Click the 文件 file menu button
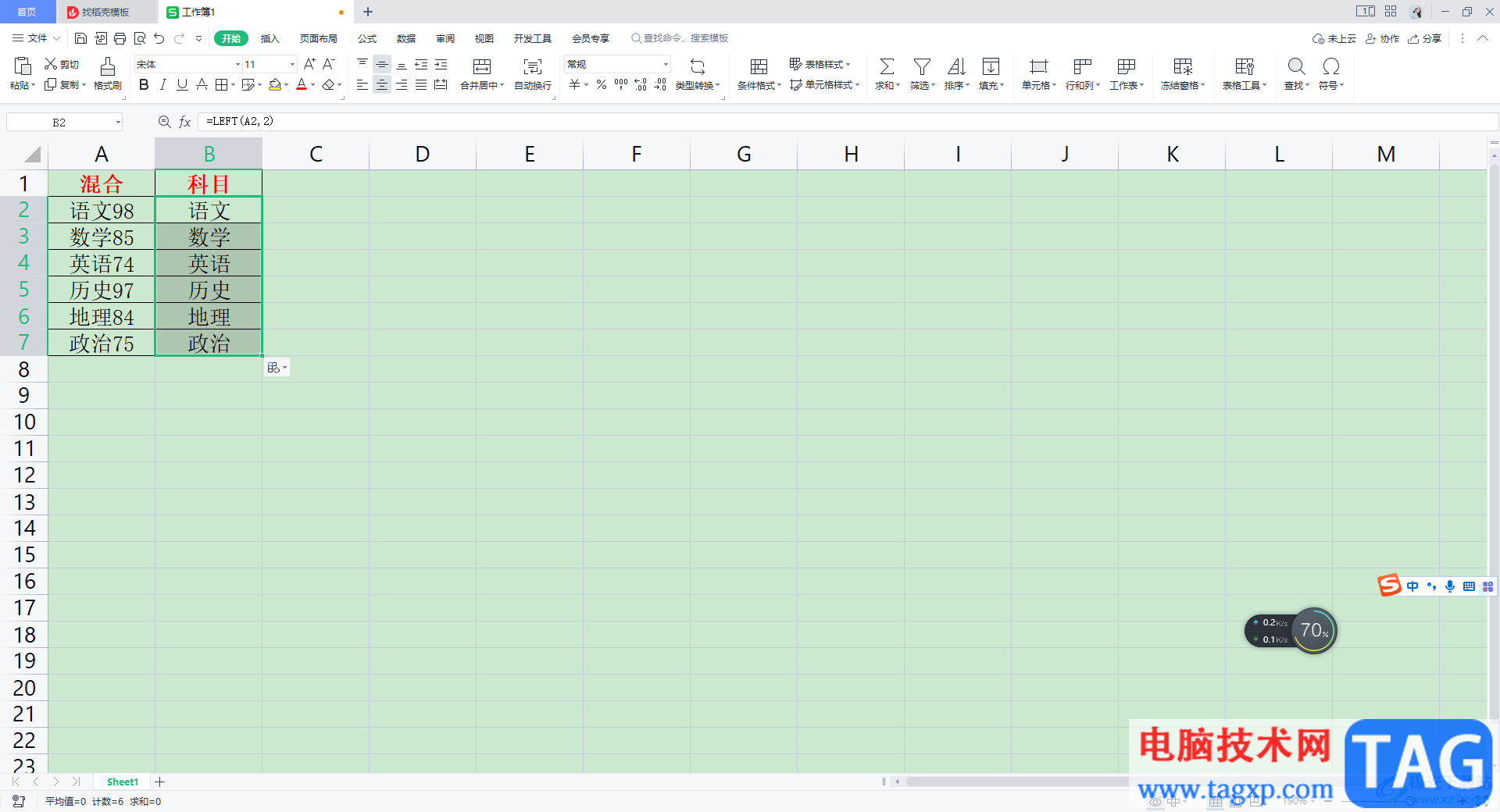 coord(31,38)
